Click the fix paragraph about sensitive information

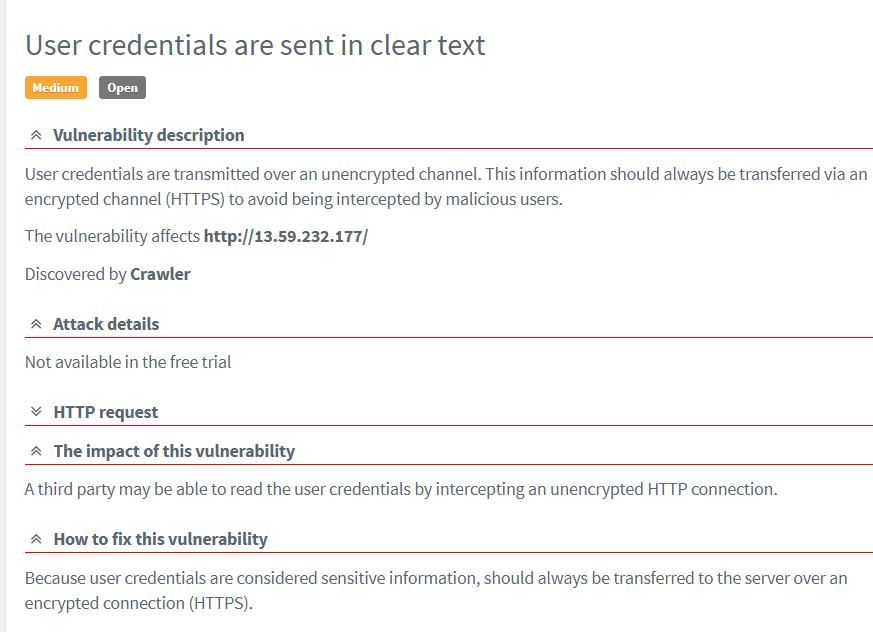pos(436,590)
